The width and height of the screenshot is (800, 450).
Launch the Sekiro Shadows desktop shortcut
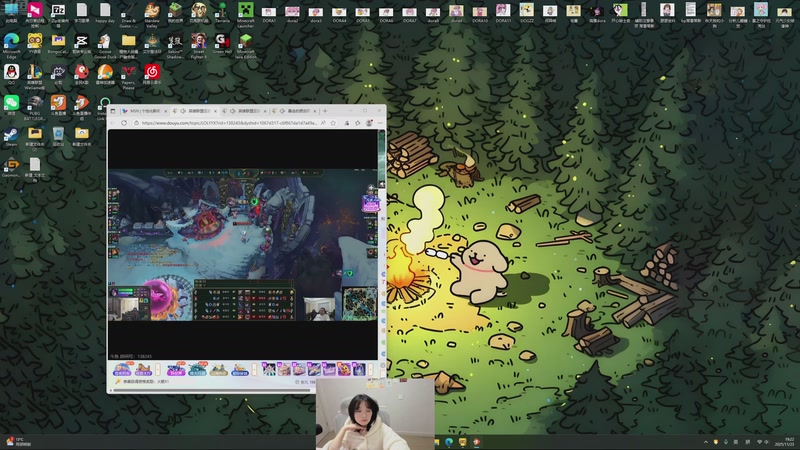coord(175,46)
